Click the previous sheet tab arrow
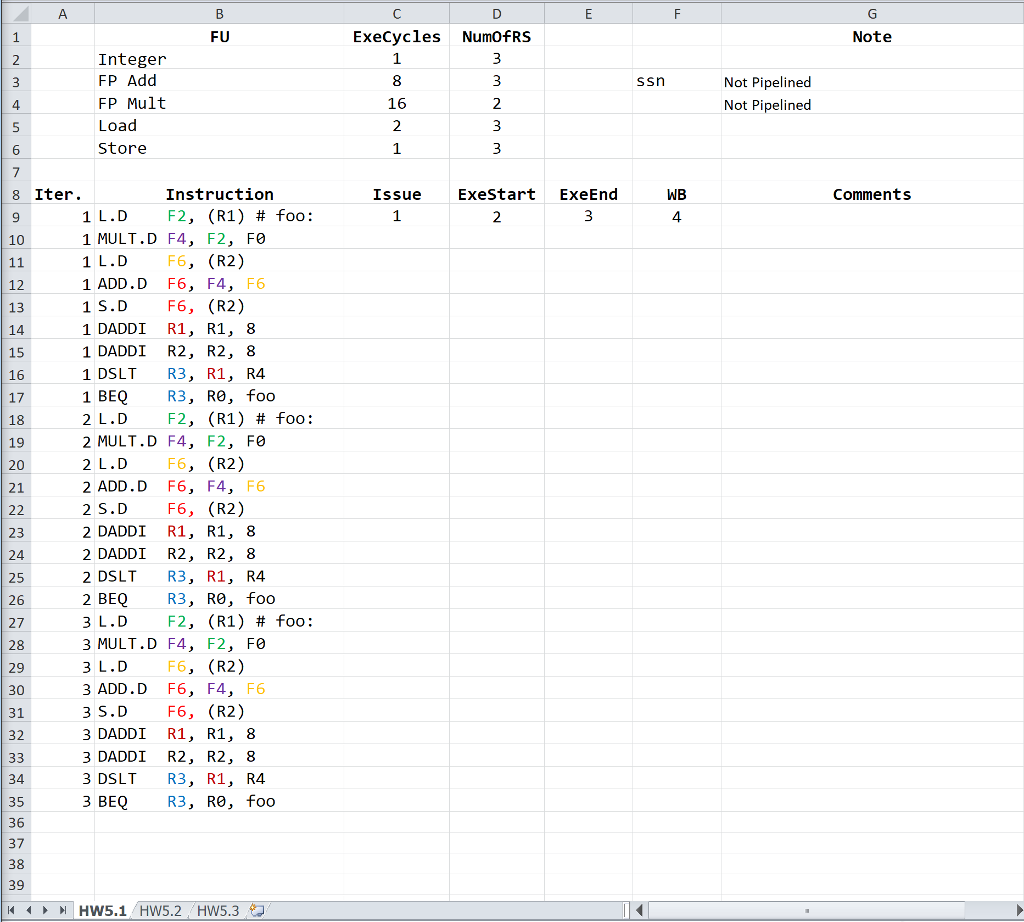Image resolution: width=1024 pixels, height=922 pixels. click(x=29, y=910)
